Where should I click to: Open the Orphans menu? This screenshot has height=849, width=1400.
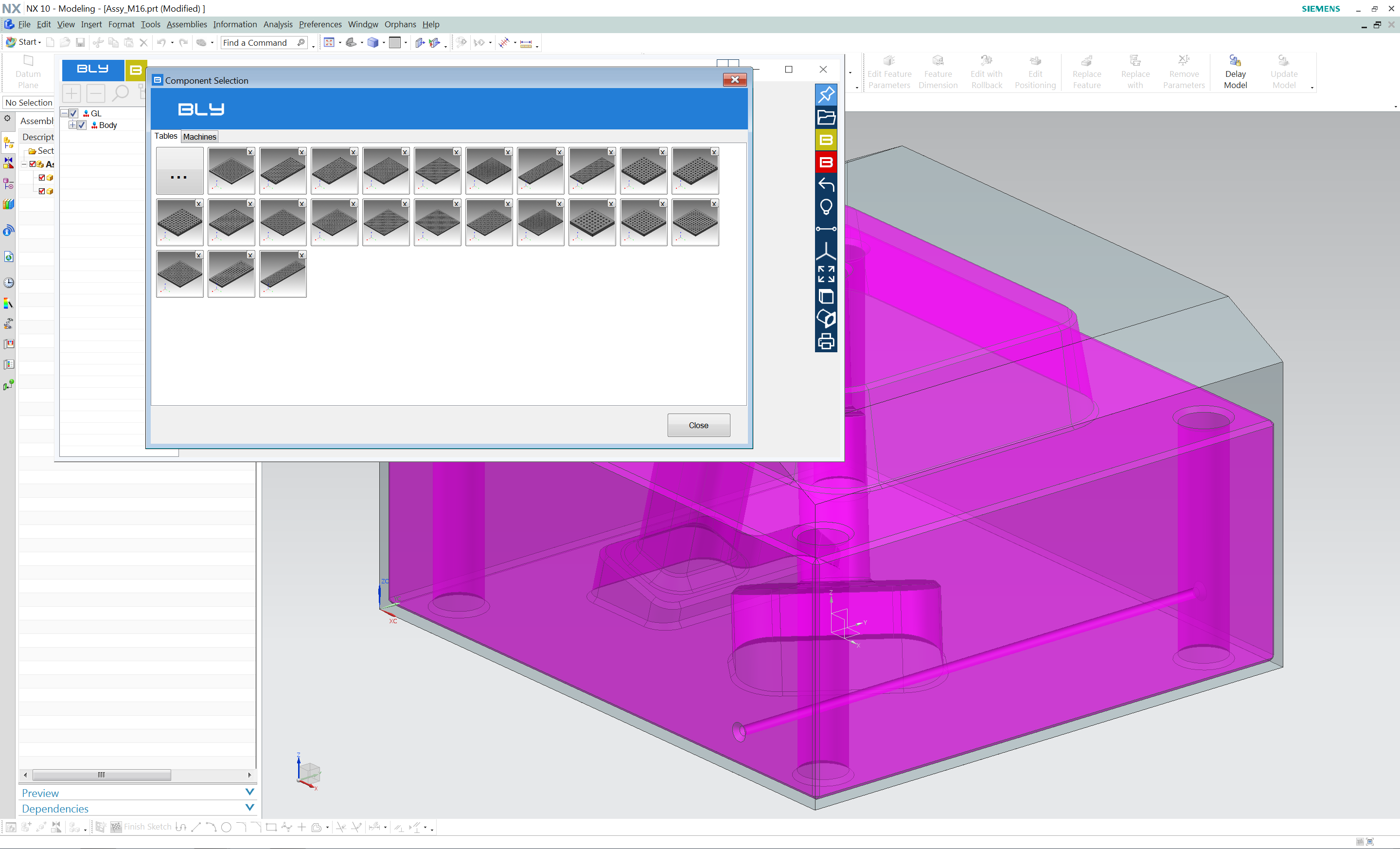click(x=400, y=24)
